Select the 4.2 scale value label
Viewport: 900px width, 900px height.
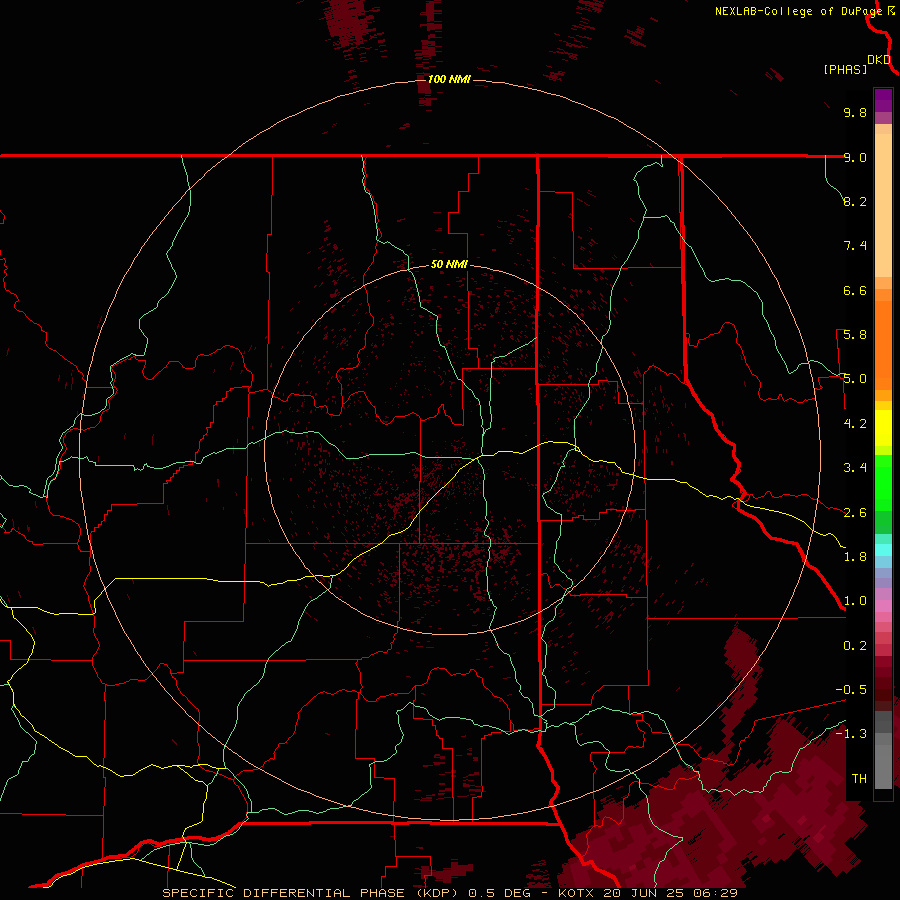[855, 424]
